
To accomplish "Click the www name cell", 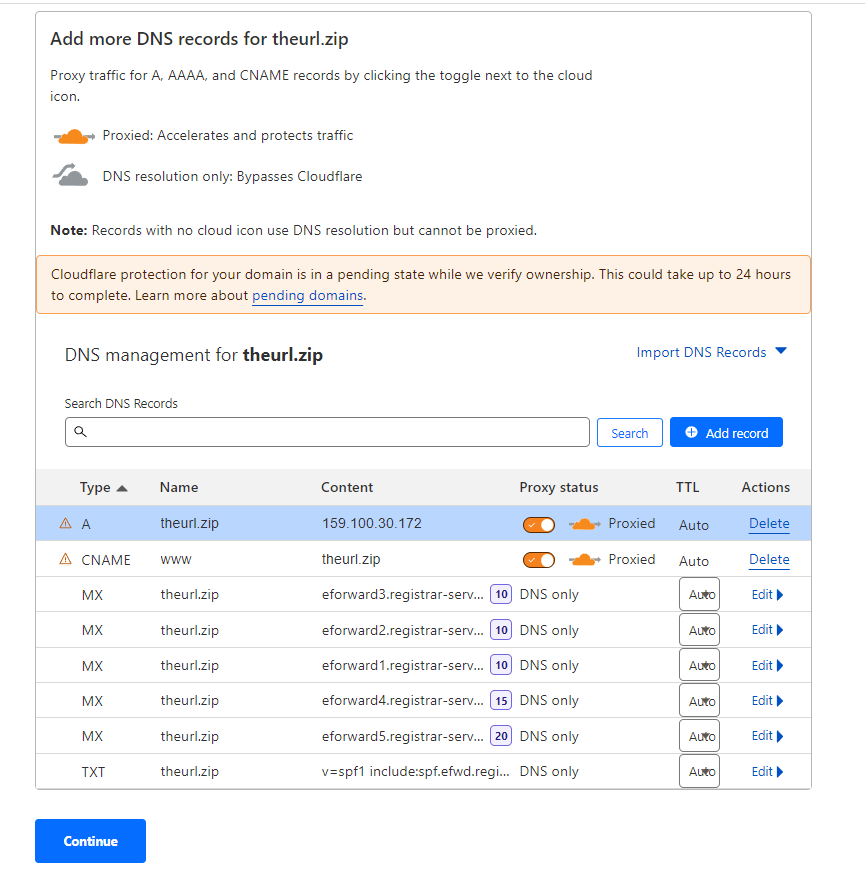I will (x=176, y=560).
